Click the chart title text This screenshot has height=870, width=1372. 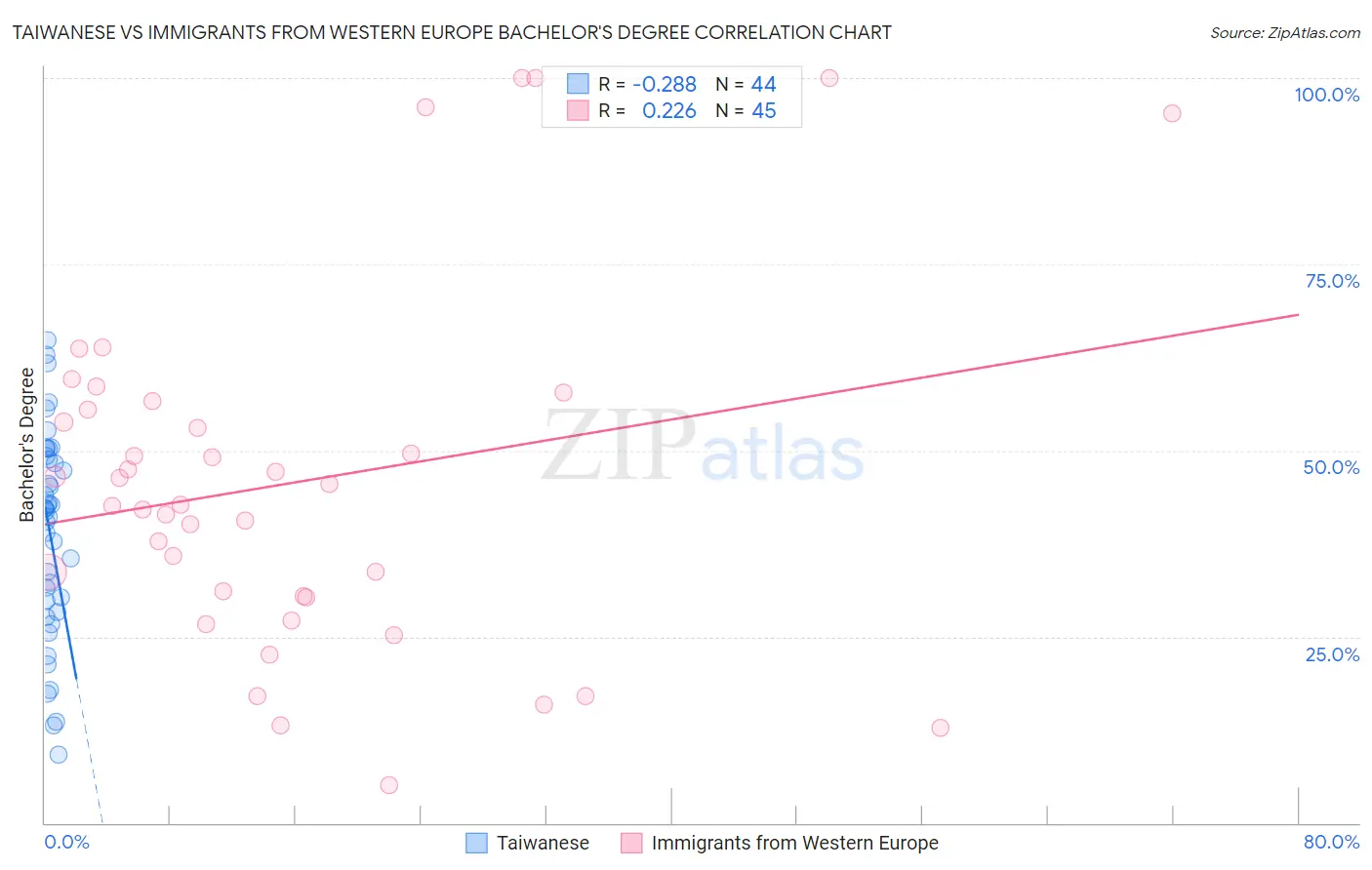coord(452,32)
